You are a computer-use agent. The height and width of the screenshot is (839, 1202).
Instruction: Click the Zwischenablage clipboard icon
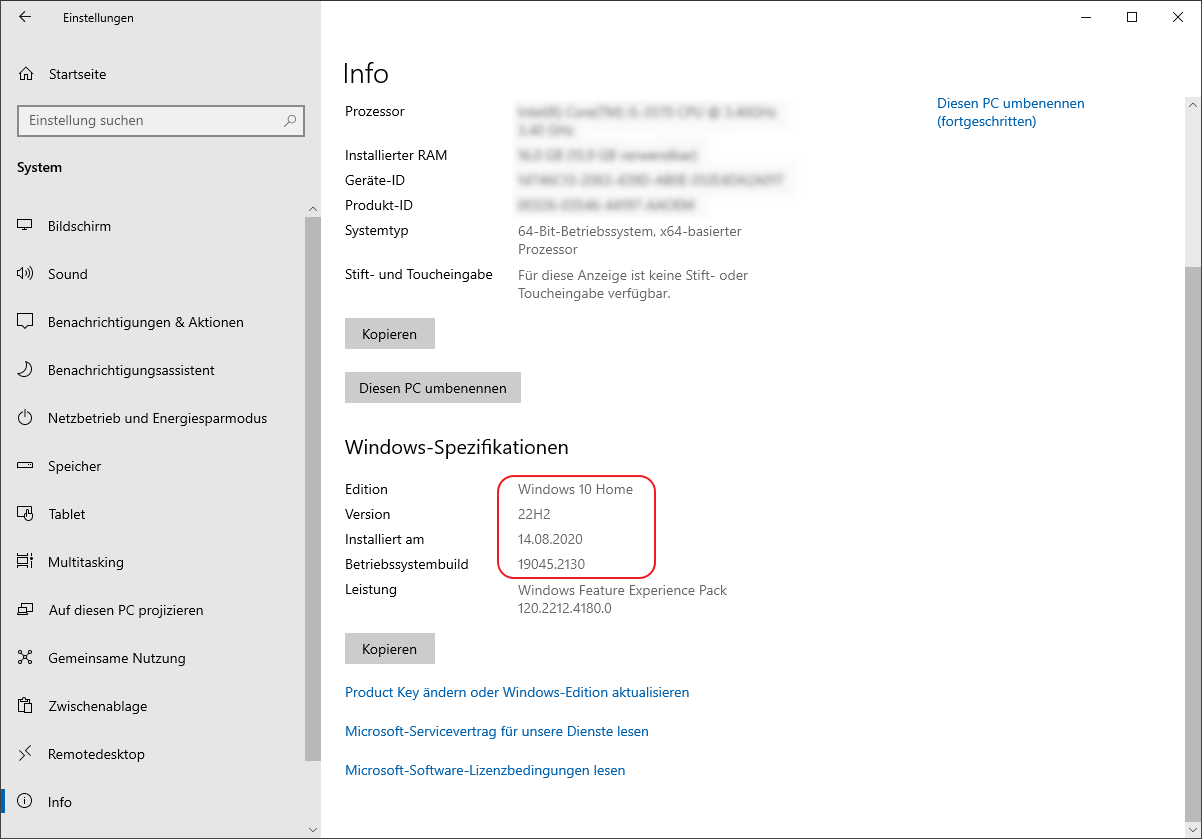point(26,706)
